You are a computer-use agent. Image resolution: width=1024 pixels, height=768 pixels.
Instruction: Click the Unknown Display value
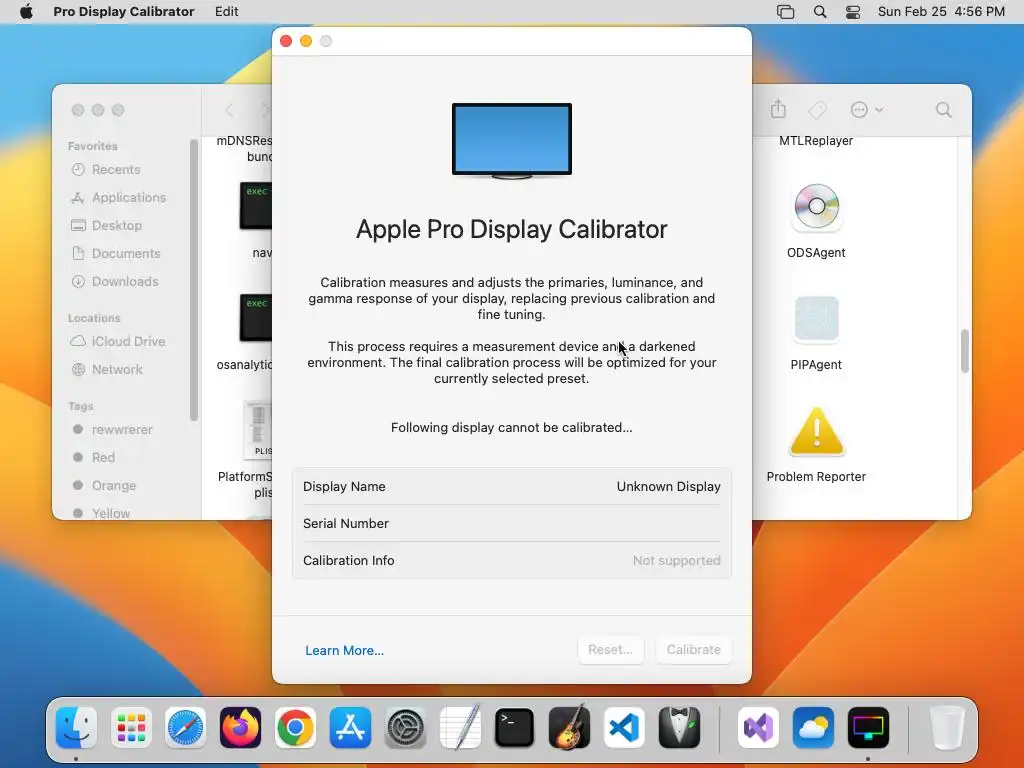(669, 487)
